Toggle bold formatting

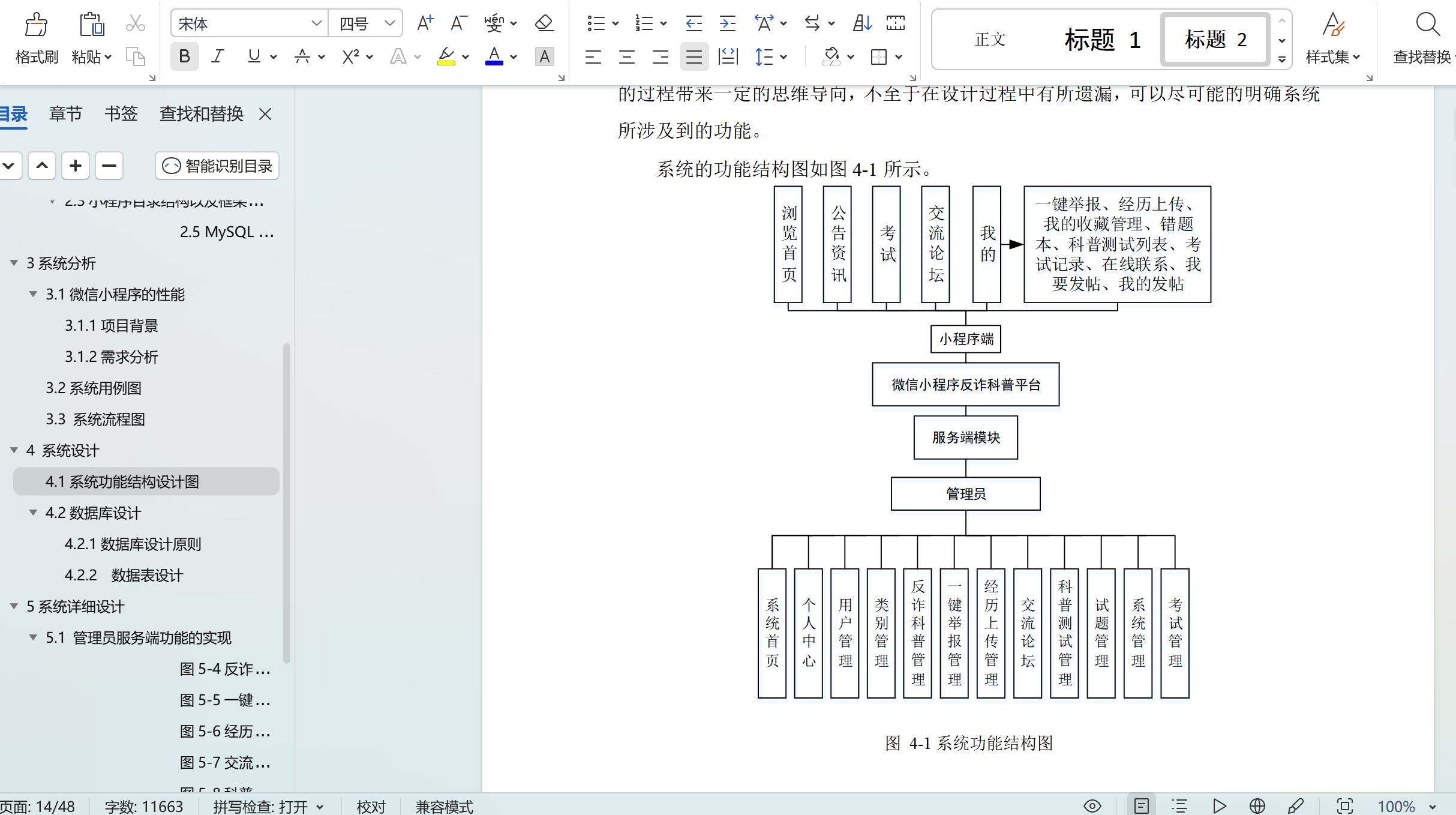click(184, 56)
